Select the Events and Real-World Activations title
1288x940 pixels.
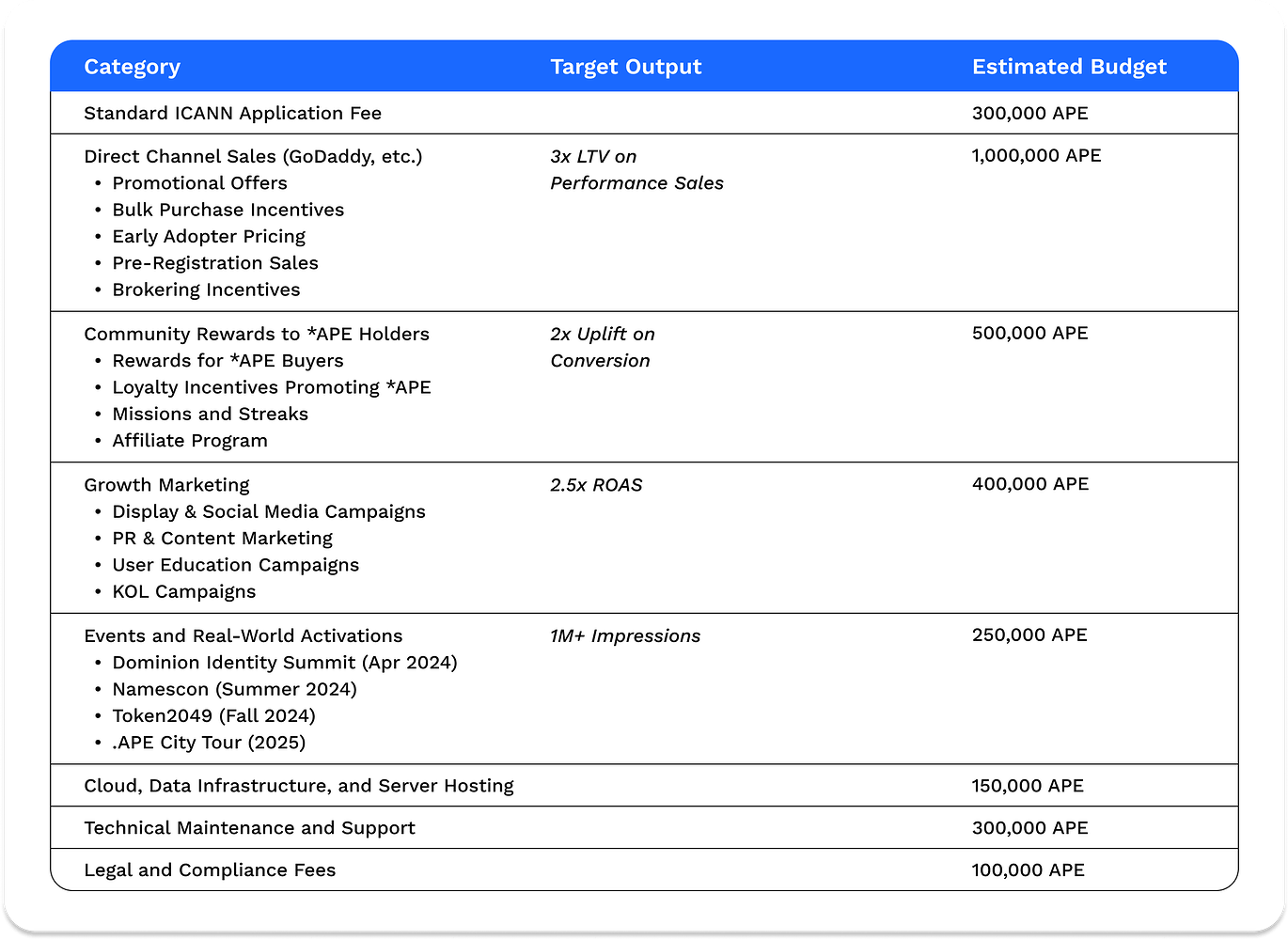click(243, 635)
